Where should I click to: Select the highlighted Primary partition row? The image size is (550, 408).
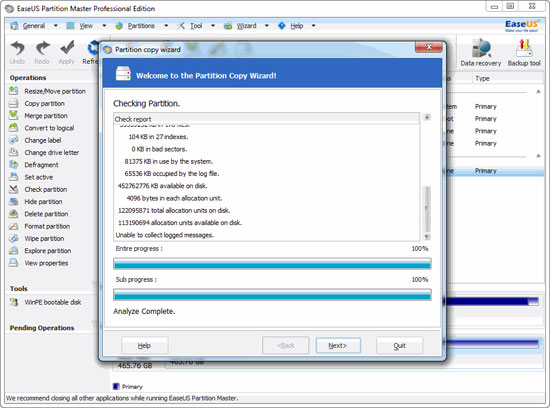click(495, 171)
